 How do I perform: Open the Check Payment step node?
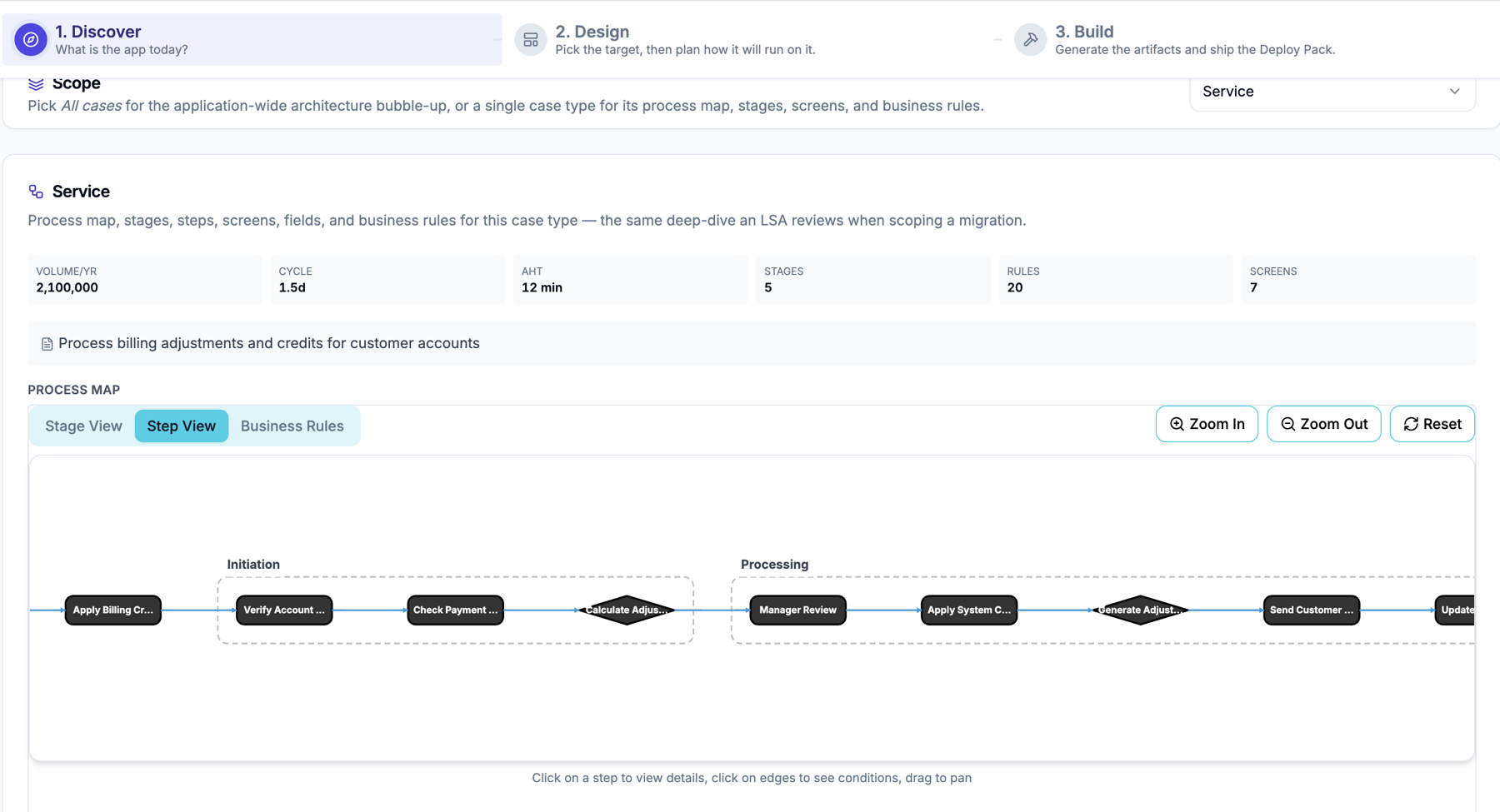click(x=455, y=610)
